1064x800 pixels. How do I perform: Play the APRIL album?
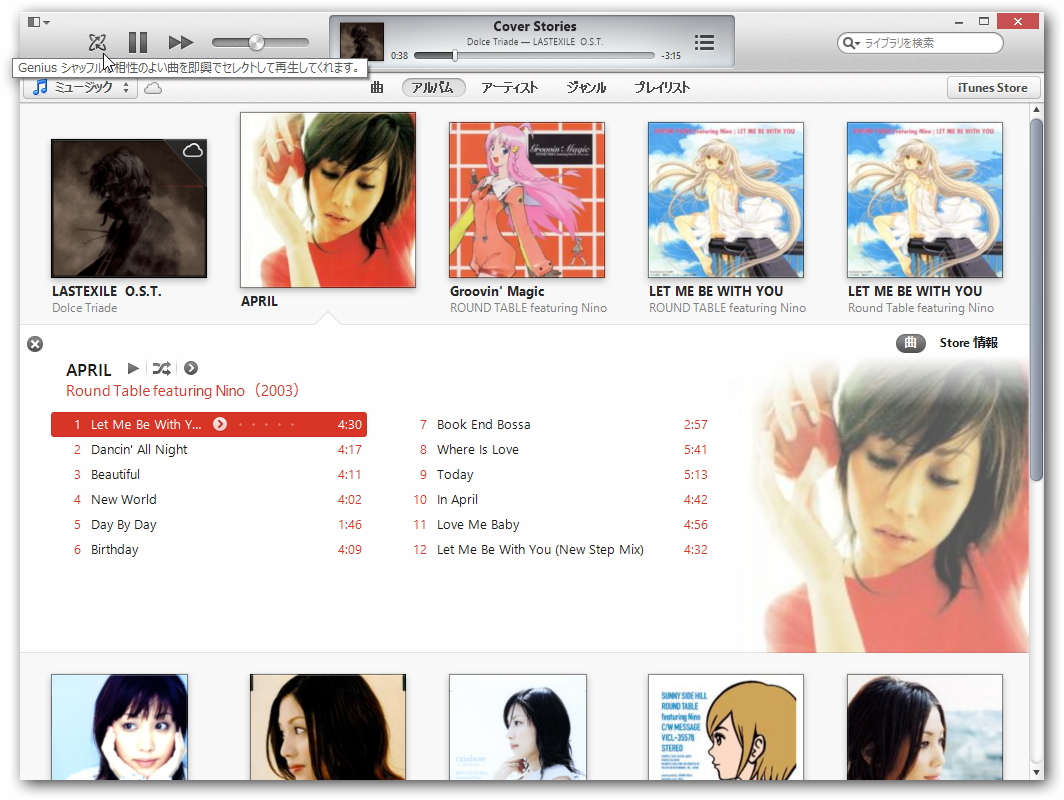click(133, 368)
